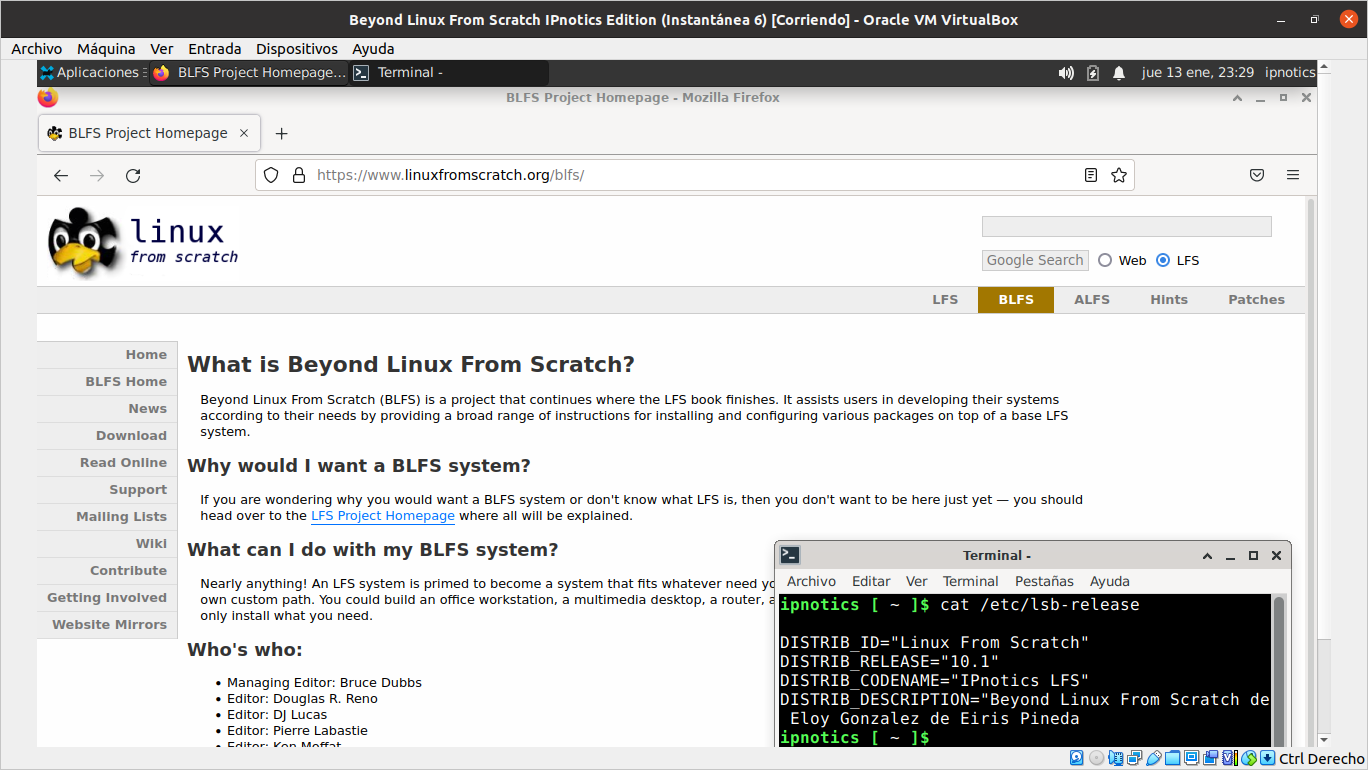Follow the LFS Project Homepage link
Viewport: 1368px width, 770px height.
tap(383, 516)
